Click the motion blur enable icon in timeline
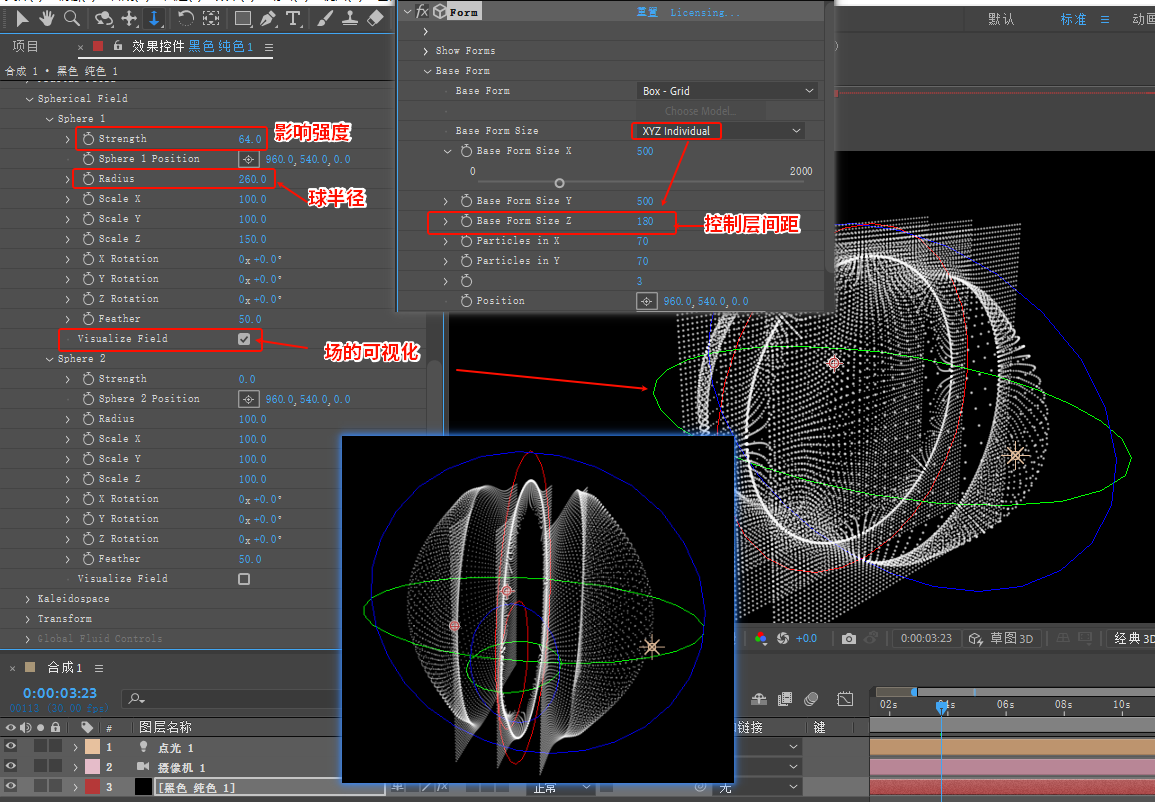Image resolution: width=1155 pixels, height=802 pixels. [811, 698]
